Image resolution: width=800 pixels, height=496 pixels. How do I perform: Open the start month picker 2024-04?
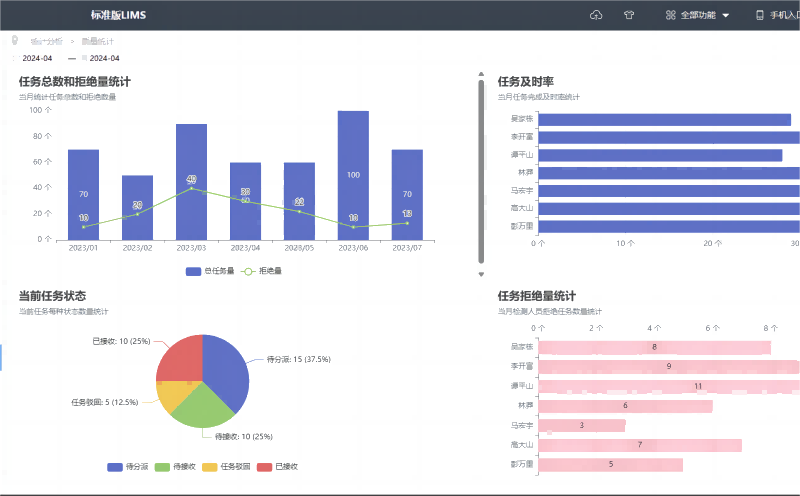(37, 58)
